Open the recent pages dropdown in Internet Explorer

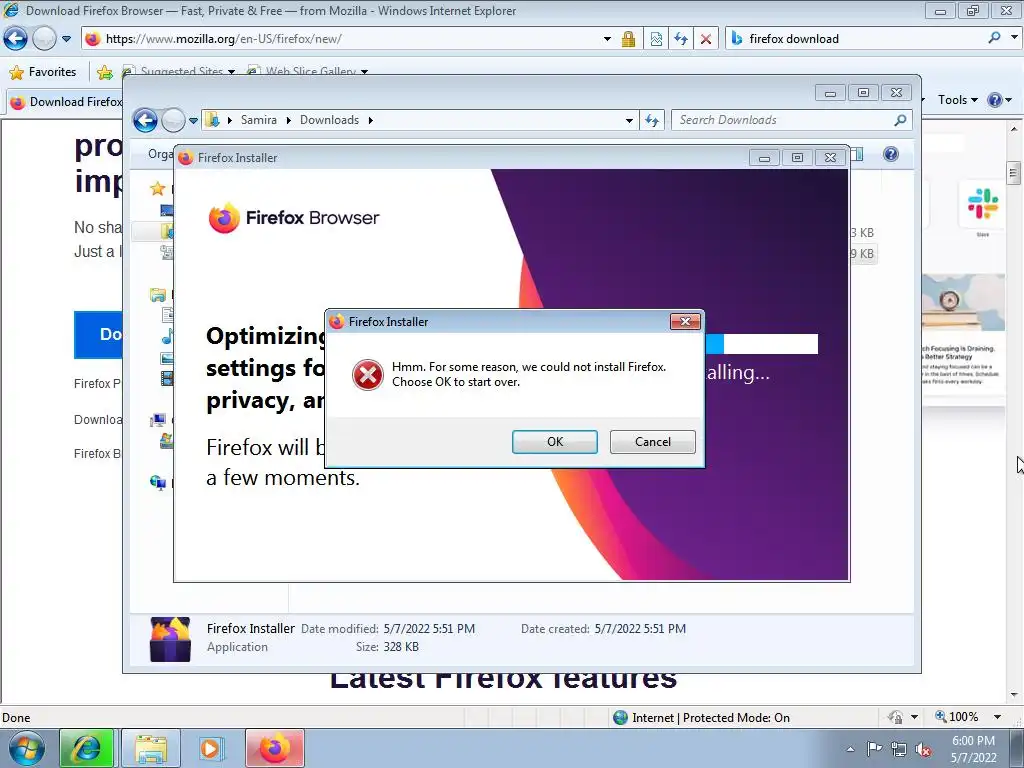coord(67,39)
